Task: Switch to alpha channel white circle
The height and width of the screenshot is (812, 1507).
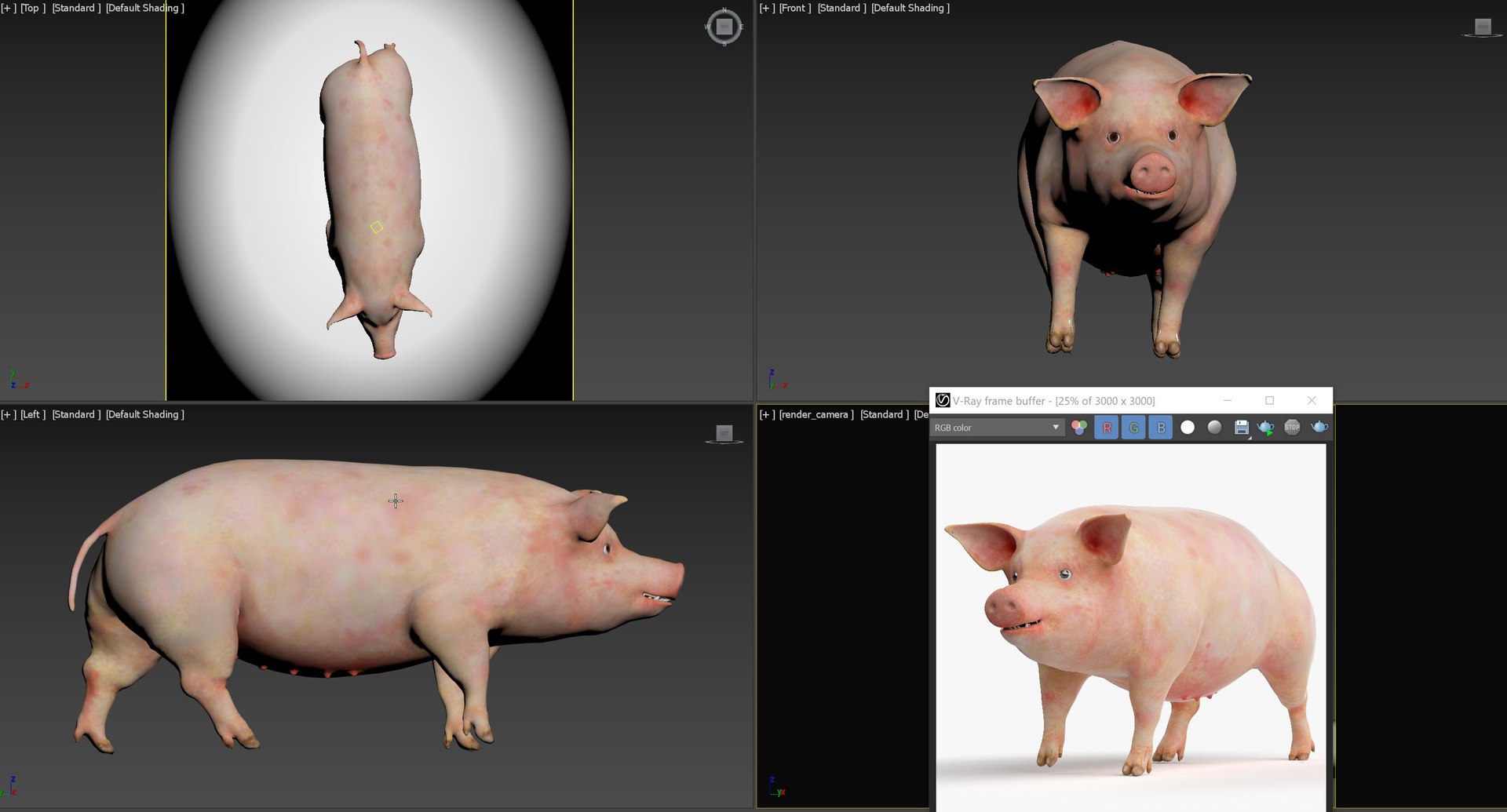Action: point(1188,428)
